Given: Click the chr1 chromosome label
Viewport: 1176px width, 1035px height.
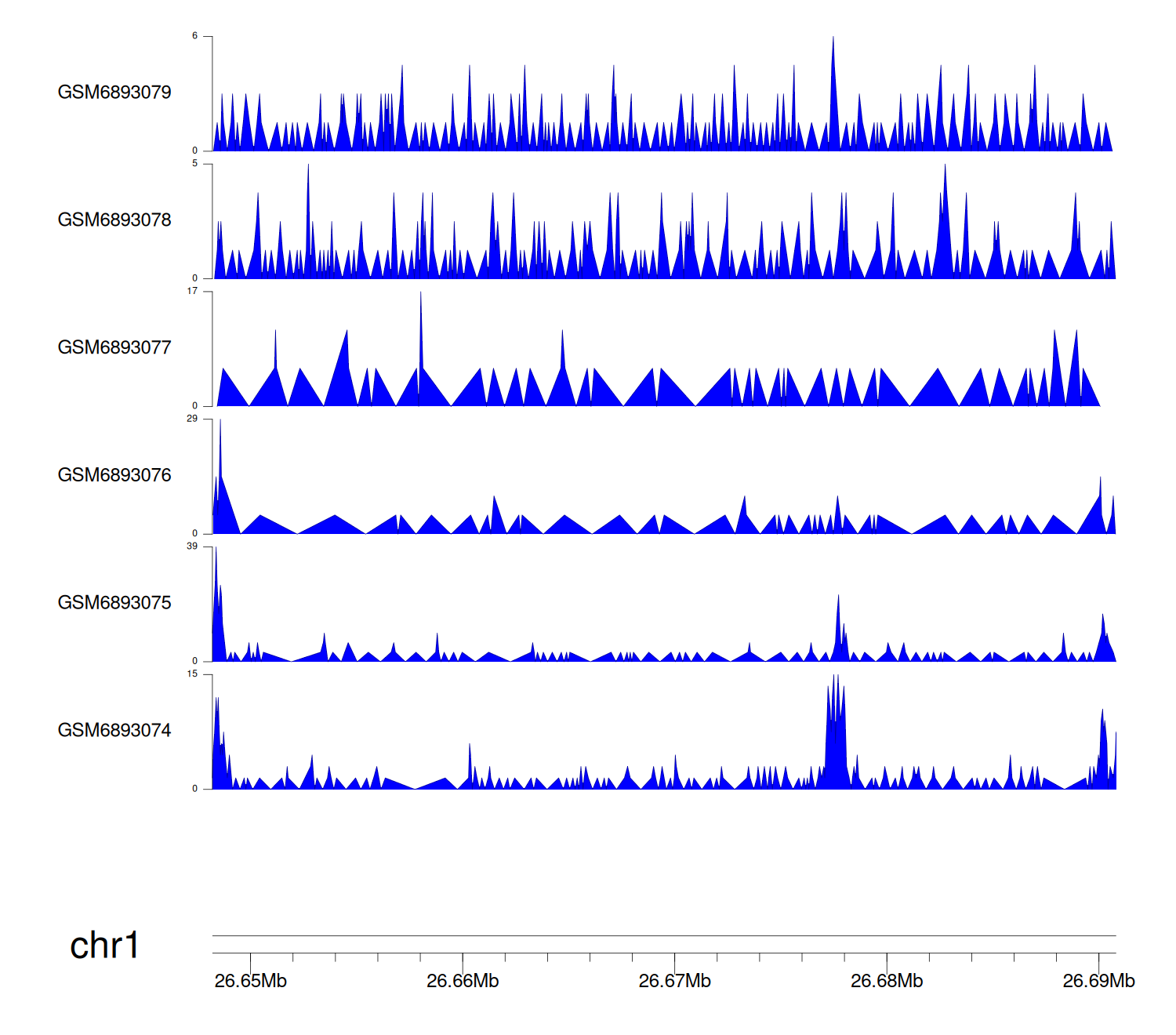Looking at the screenshot, I should coord(104,946).
